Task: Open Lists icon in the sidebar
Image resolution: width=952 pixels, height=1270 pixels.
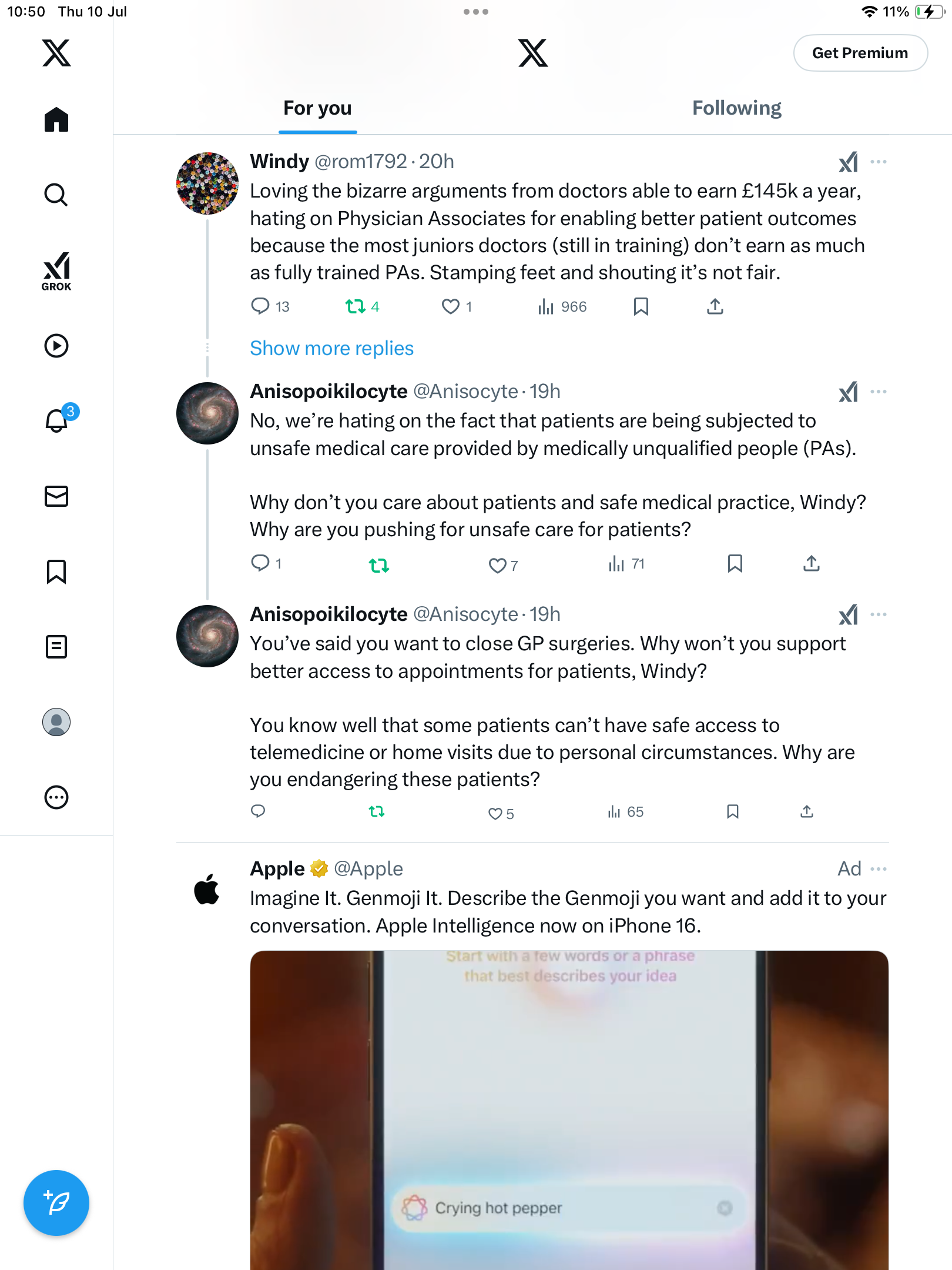Action: [x=56, y=647]
